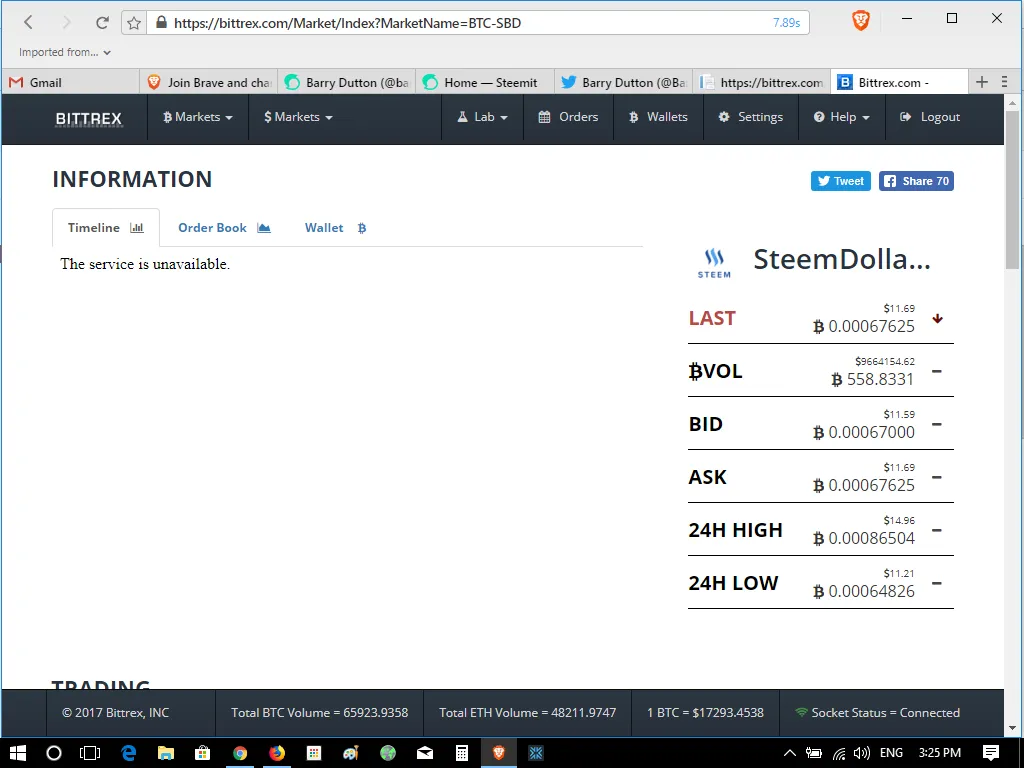Expand the Help dropdown menu
1024x768 pixels.
[842, 117]
